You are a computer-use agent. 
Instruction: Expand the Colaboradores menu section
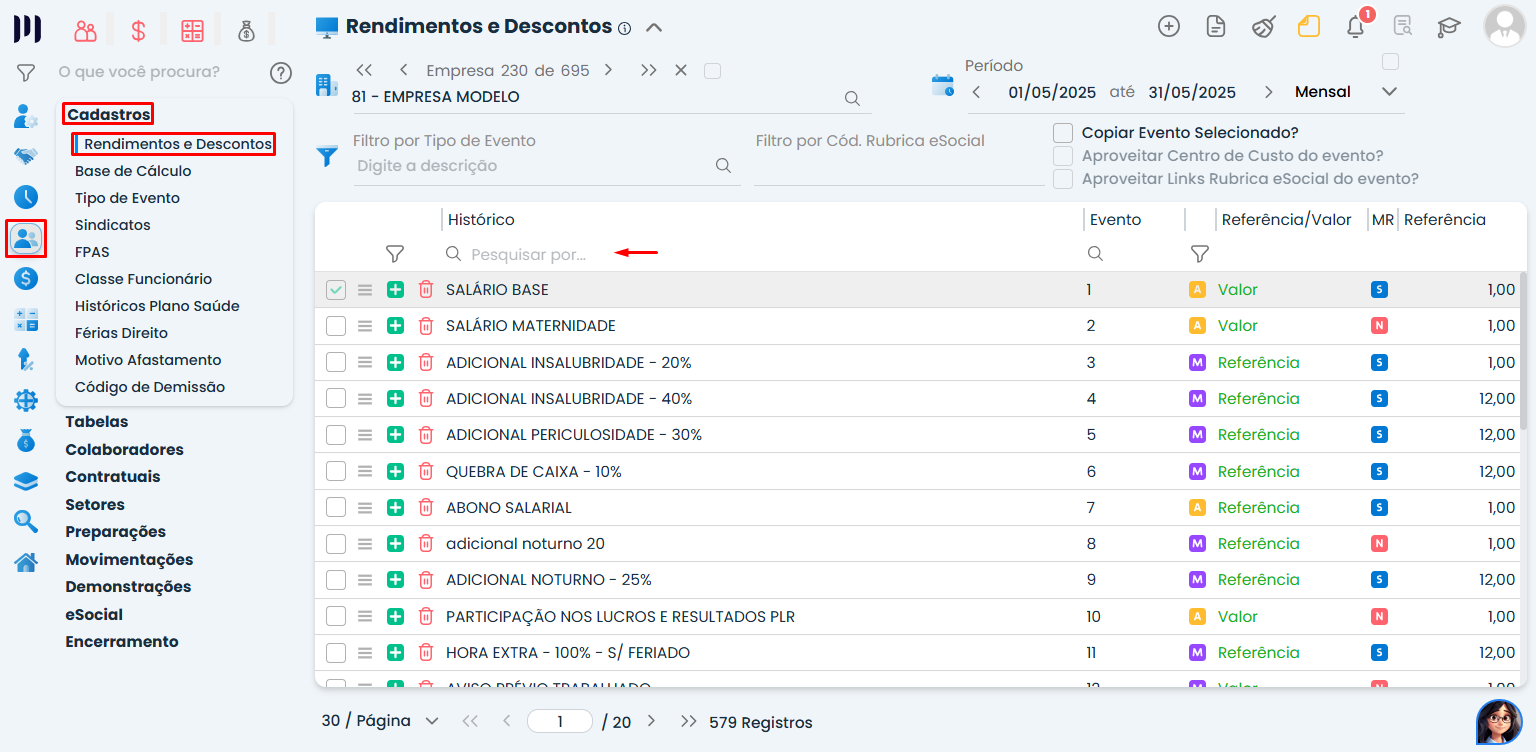(x=124, y=450)
